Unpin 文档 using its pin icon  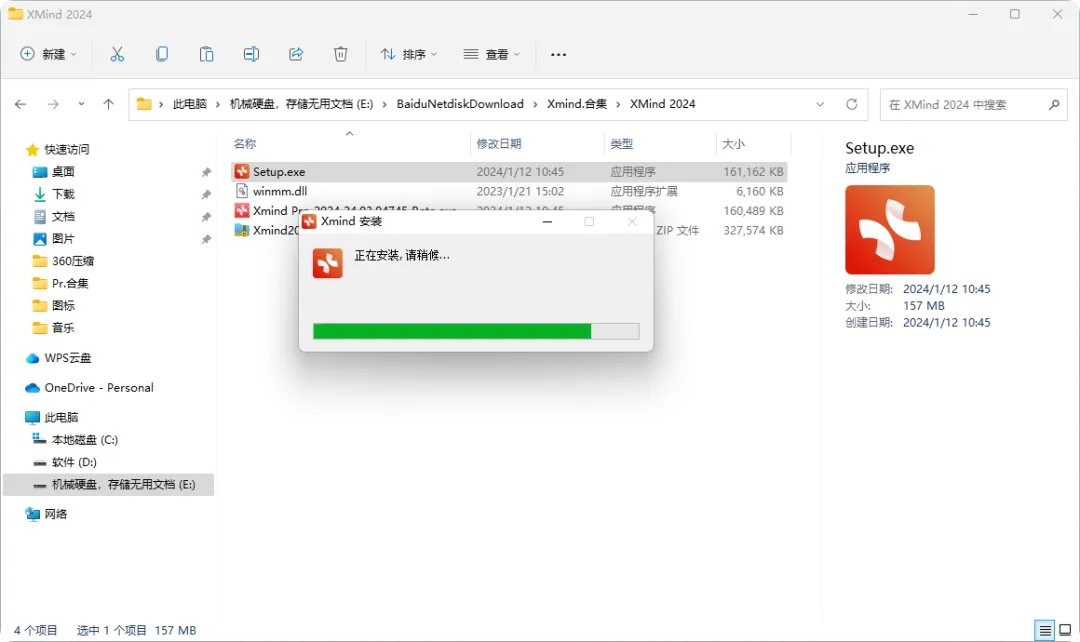coord(206,217)
